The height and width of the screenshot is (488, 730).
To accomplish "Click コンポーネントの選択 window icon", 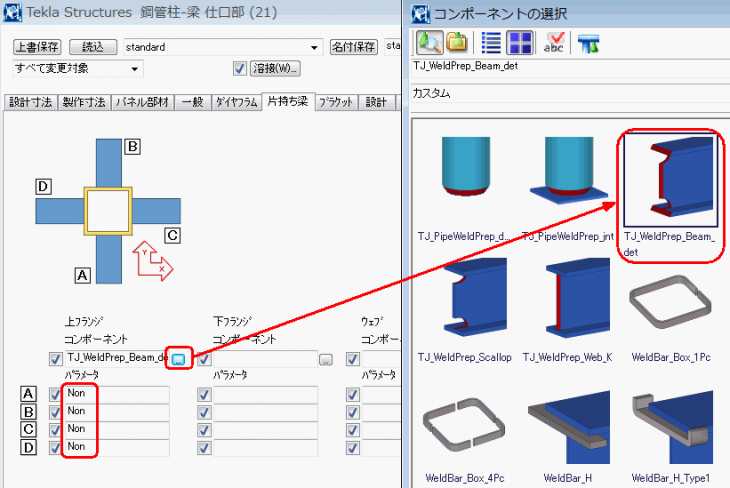I will point(421,14).
